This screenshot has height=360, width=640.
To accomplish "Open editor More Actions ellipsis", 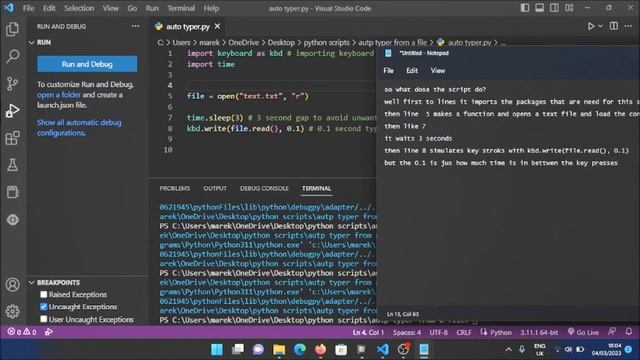I will tap(628, 26).
